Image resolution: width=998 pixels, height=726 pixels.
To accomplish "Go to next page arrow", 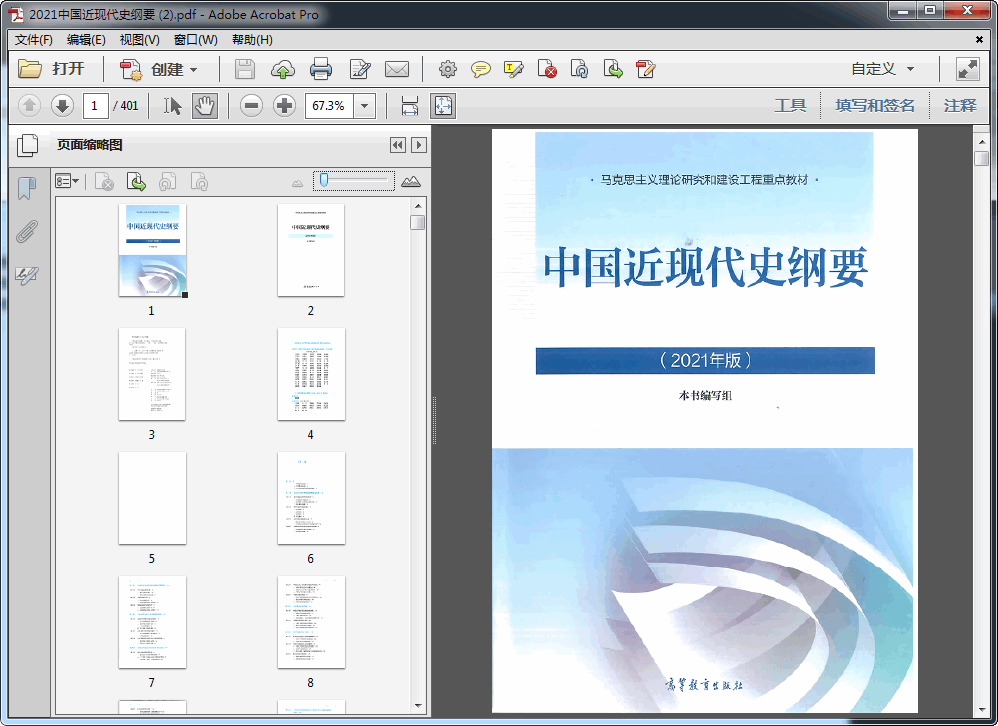I will (62, 106).
